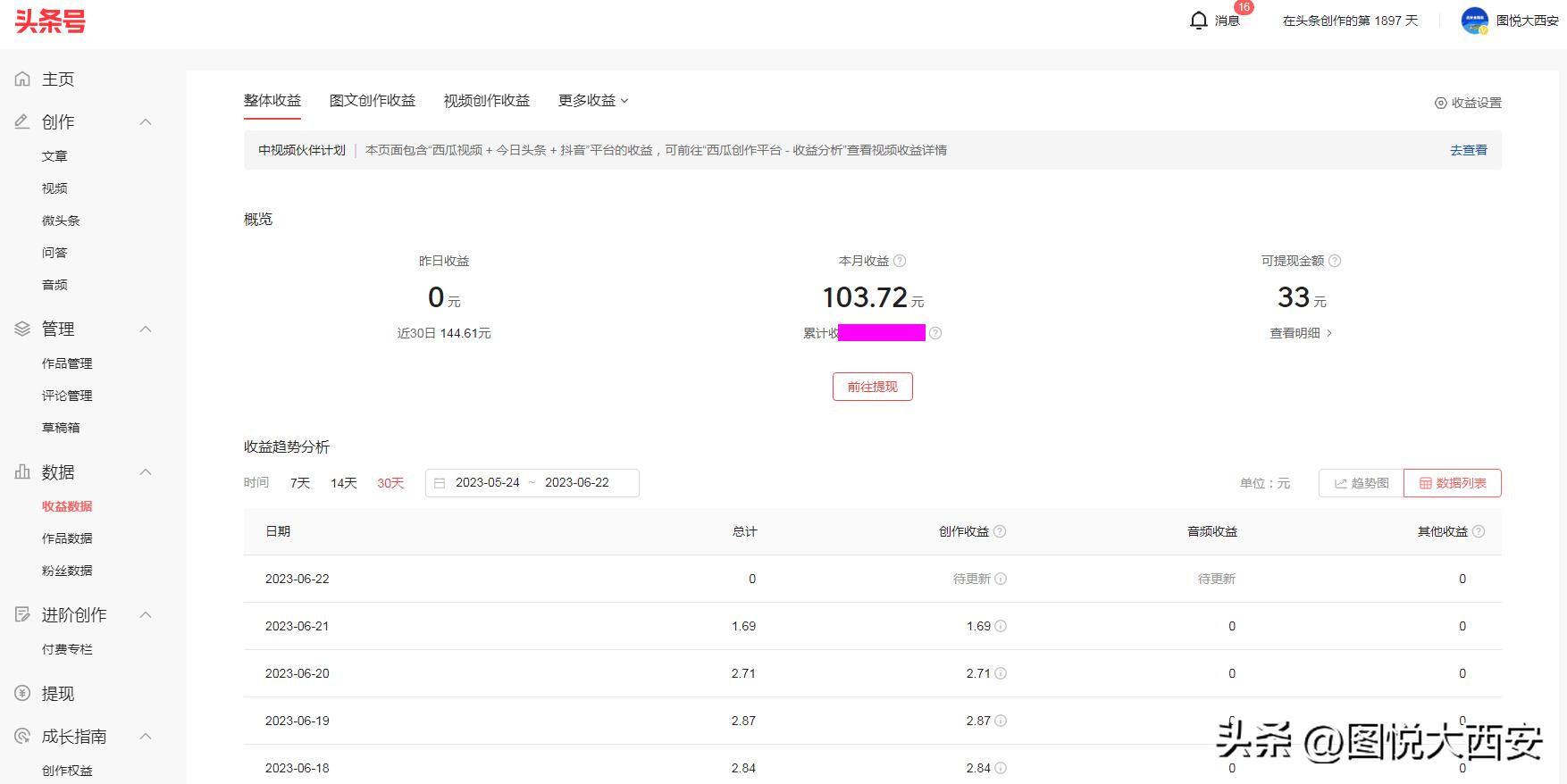This screenshot has height=784, width=1567.
Task: Switch to 视频创作收益 tab
Action: pyautogui.click(x=487, y=101)
